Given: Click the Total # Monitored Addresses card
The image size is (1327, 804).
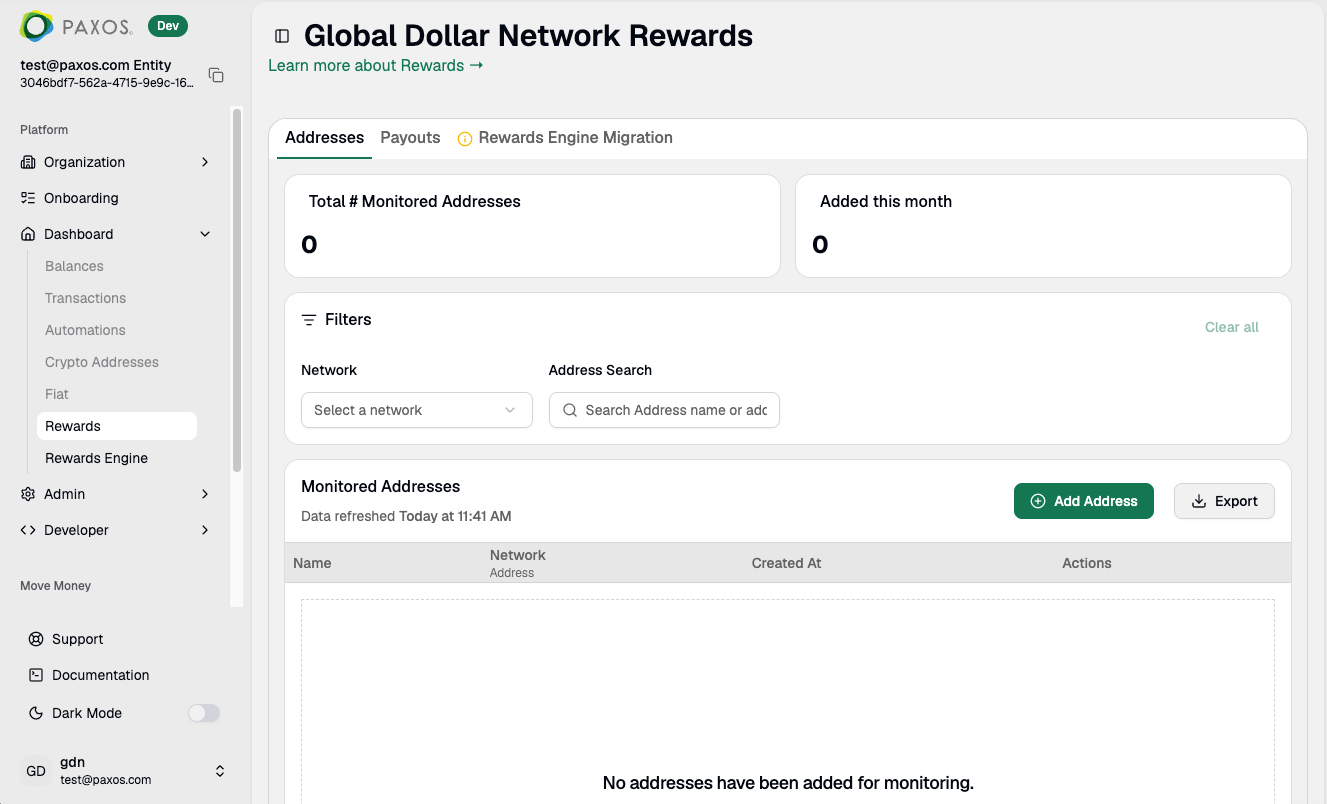Looking at the screenshot, I should pyautogui.click(x=532, y=226).
